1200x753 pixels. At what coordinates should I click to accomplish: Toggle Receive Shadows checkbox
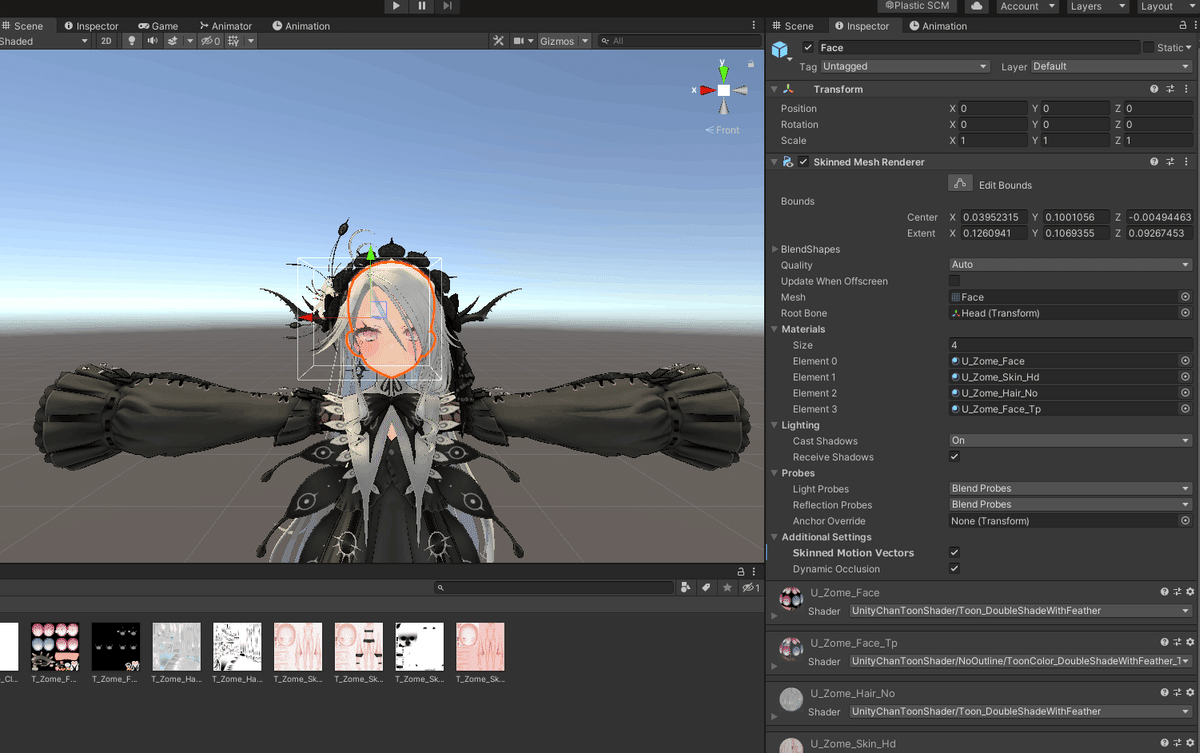tap(954, 457)
